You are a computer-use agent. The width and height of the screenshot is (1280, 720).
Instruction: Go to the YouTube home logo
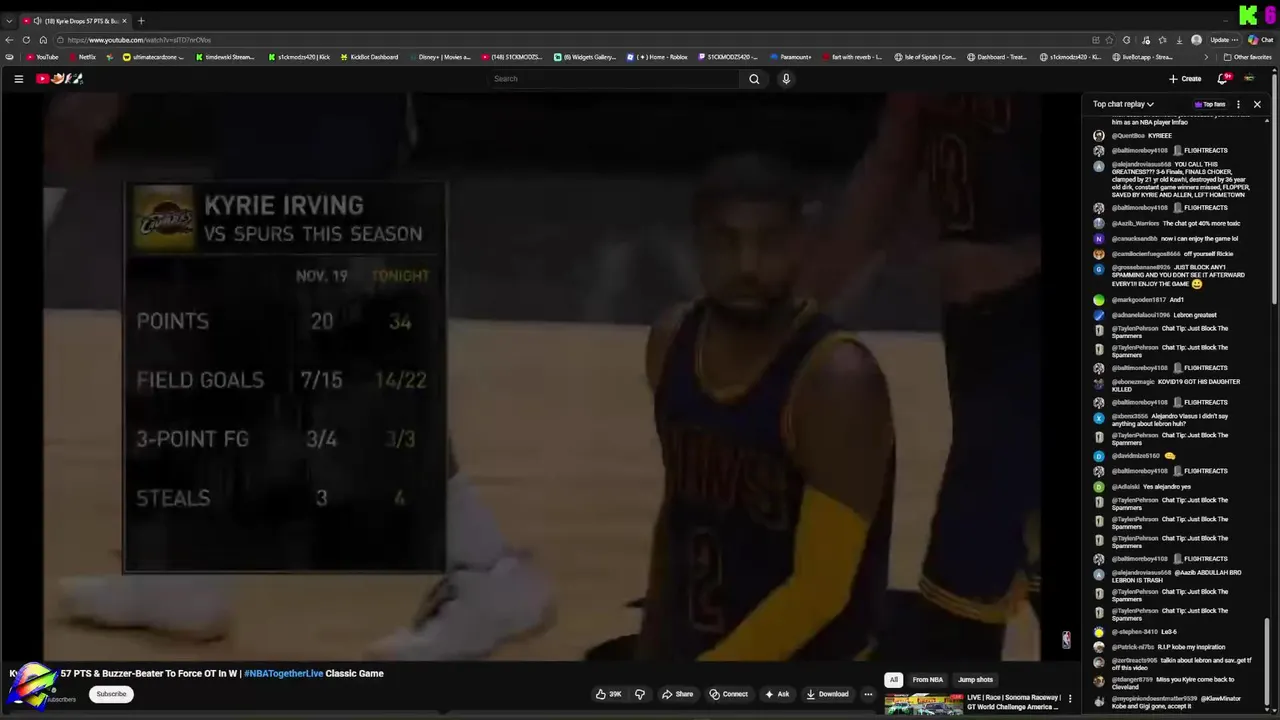click(60, 79)
